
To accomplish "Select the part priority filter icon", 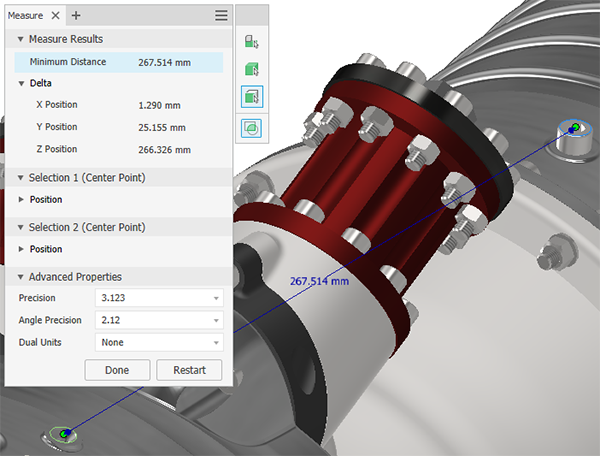I will tap(252, 69).
